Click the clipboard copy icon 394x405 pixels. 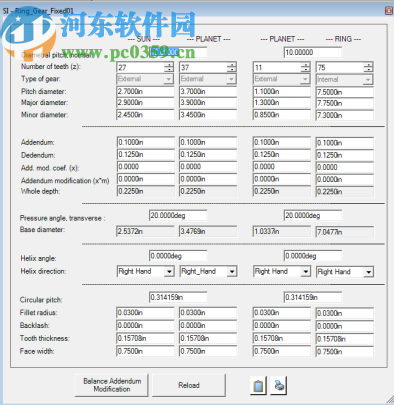(x=258, y=386)
